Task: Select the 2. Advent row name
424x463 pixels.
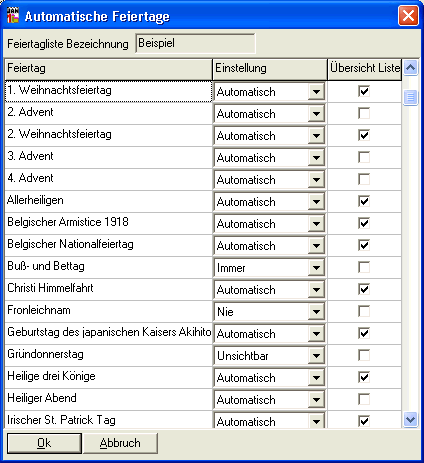Action: click(x=108, y=113)
